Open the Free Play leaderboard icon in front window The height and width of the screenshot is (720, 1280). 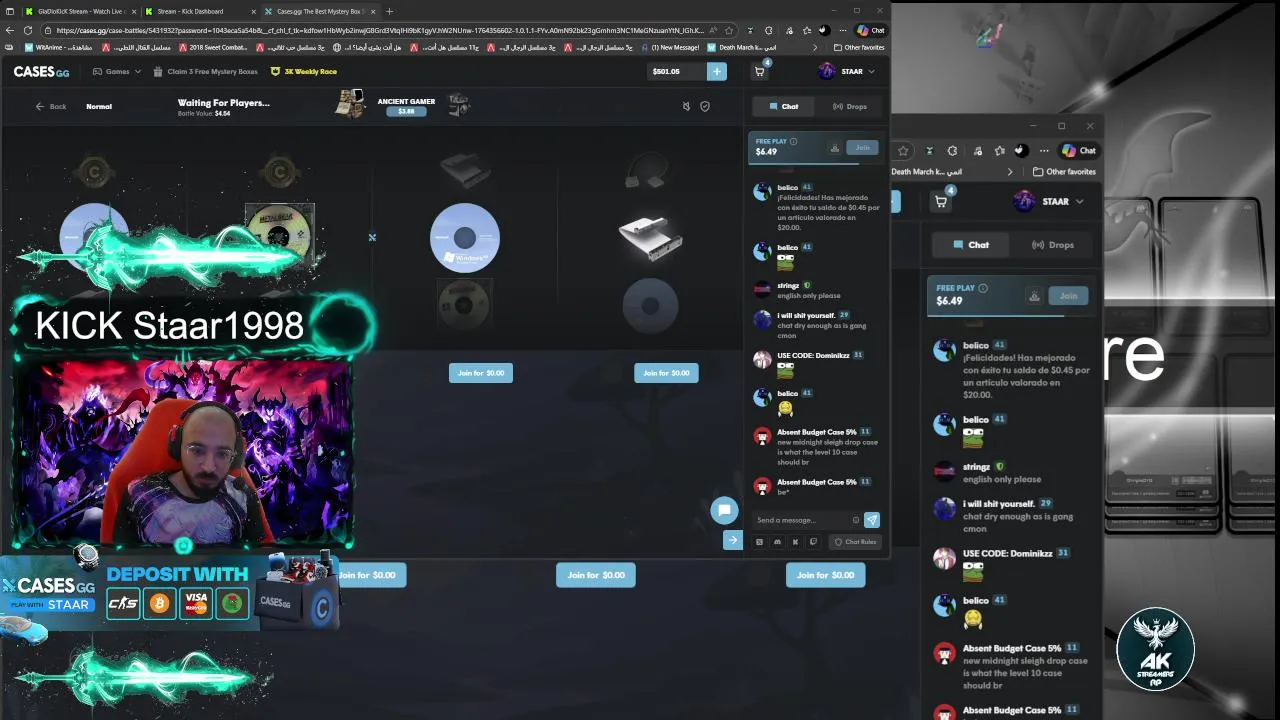tap(835, 148)
